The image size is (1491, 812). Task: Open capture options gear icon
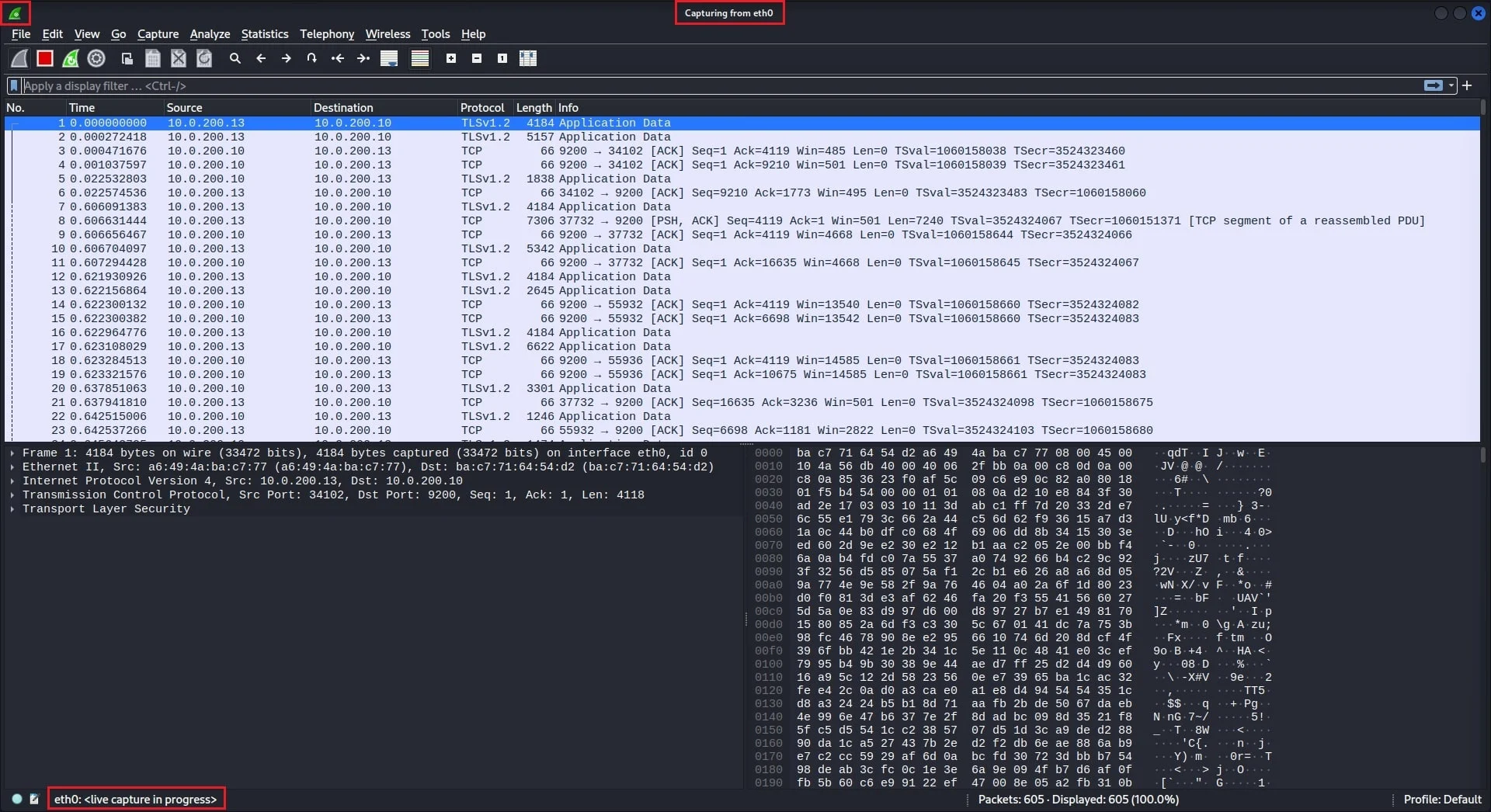(96, 58)
